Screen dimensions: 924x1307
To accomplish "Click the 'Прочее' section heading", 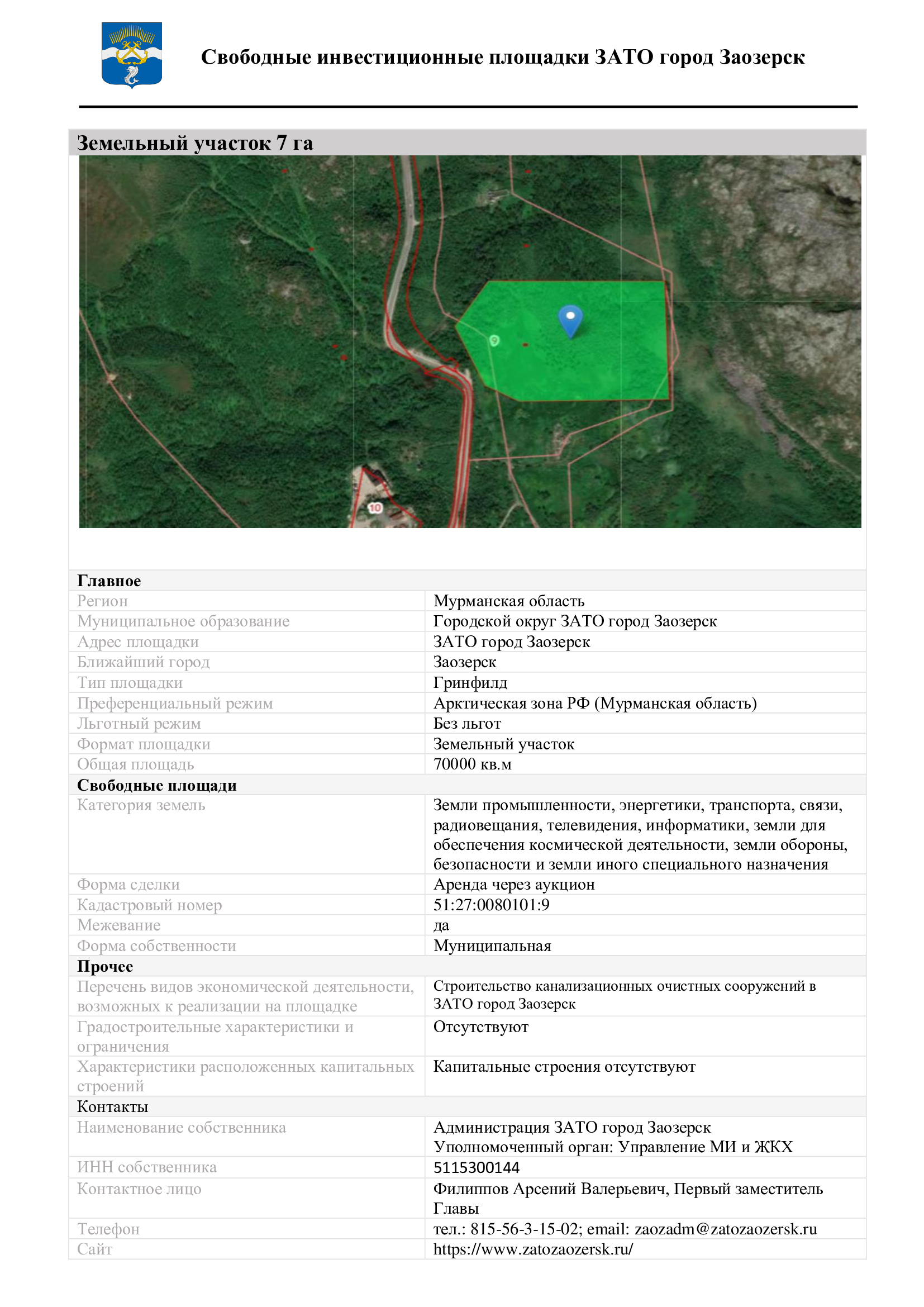I will (x=104, y=966).
